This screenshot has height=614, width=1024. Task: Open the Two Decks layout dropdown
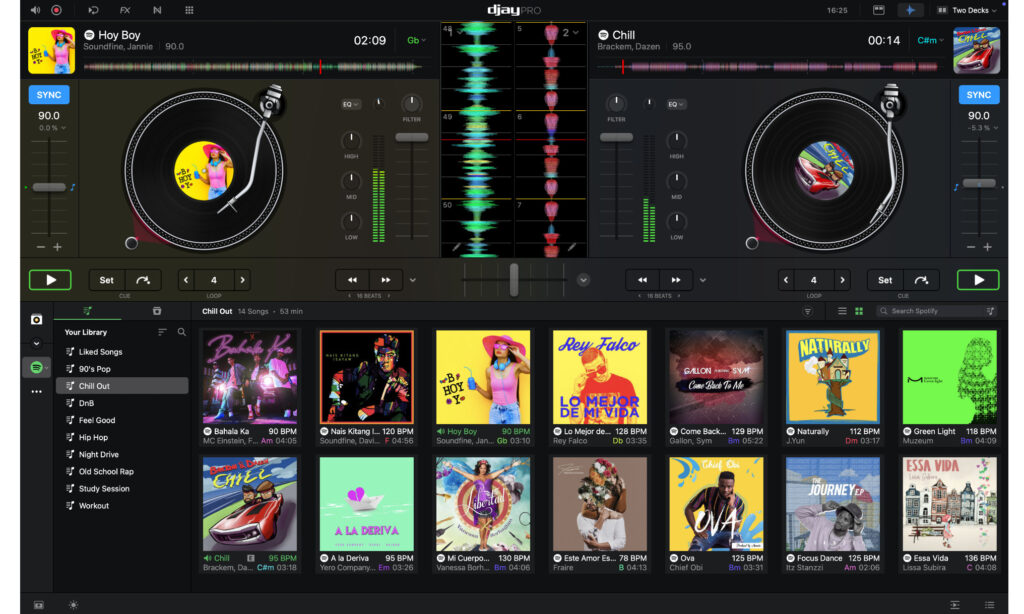pos(968,10)
